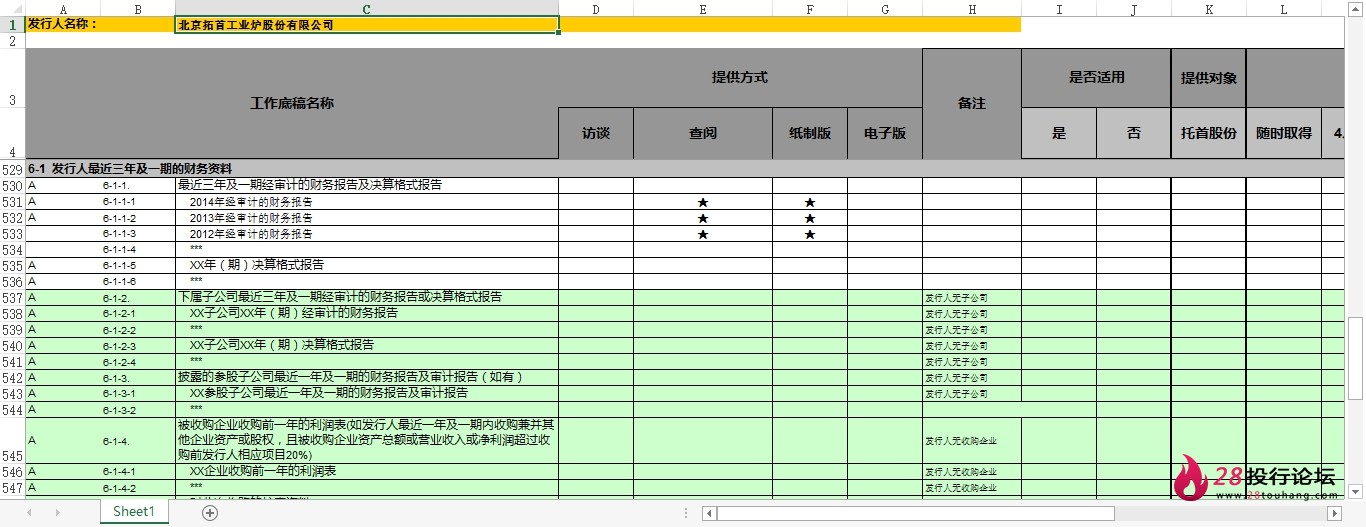Select column header A

click(x=64, y=9)
